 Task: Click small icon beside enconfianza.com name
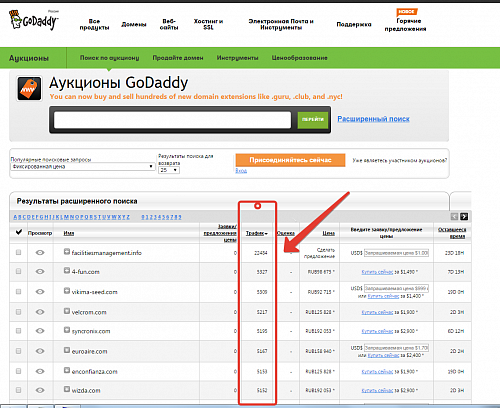tap(67, 370)
